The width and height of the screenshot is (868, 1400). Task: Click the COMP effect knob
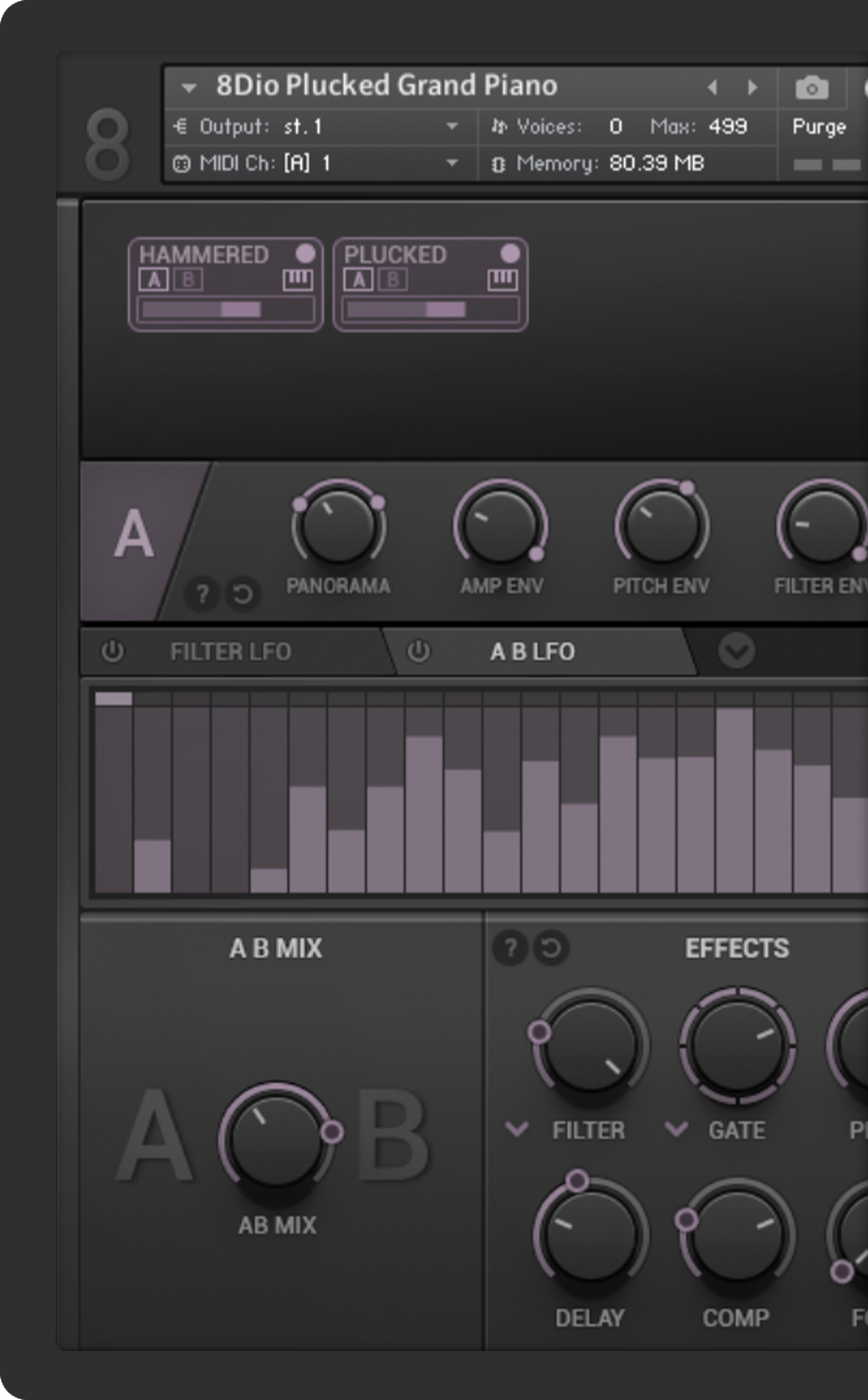(737, 1235)
